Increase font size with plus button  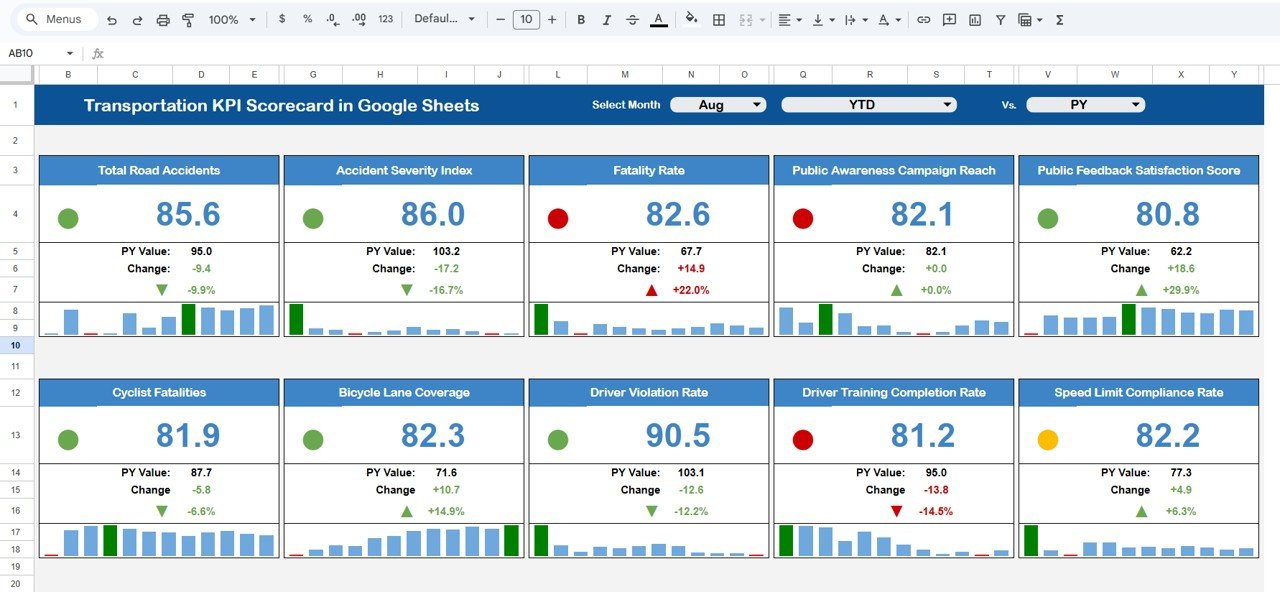[549, 19]
